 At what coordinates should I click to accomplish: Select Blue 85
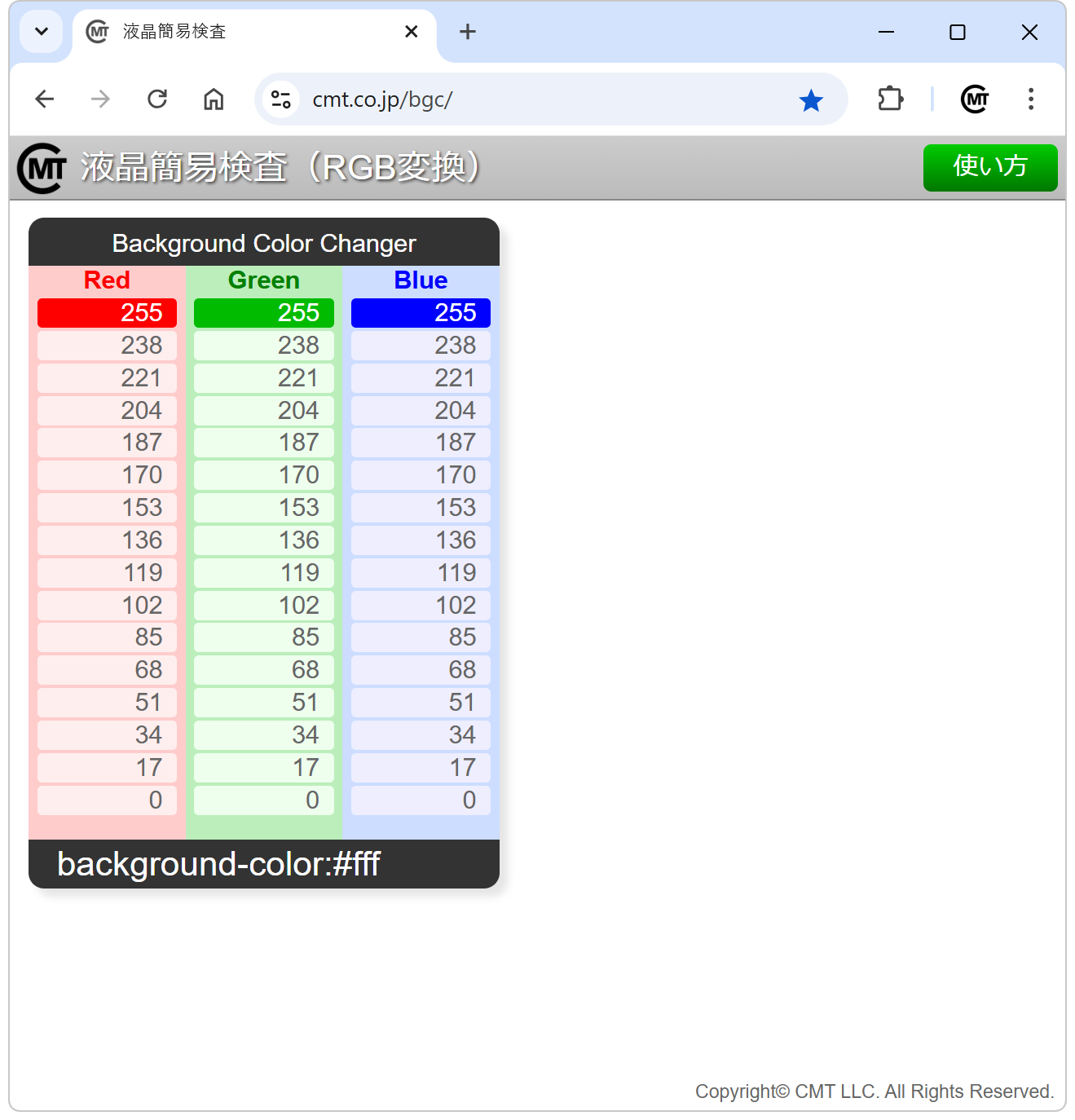421,637
